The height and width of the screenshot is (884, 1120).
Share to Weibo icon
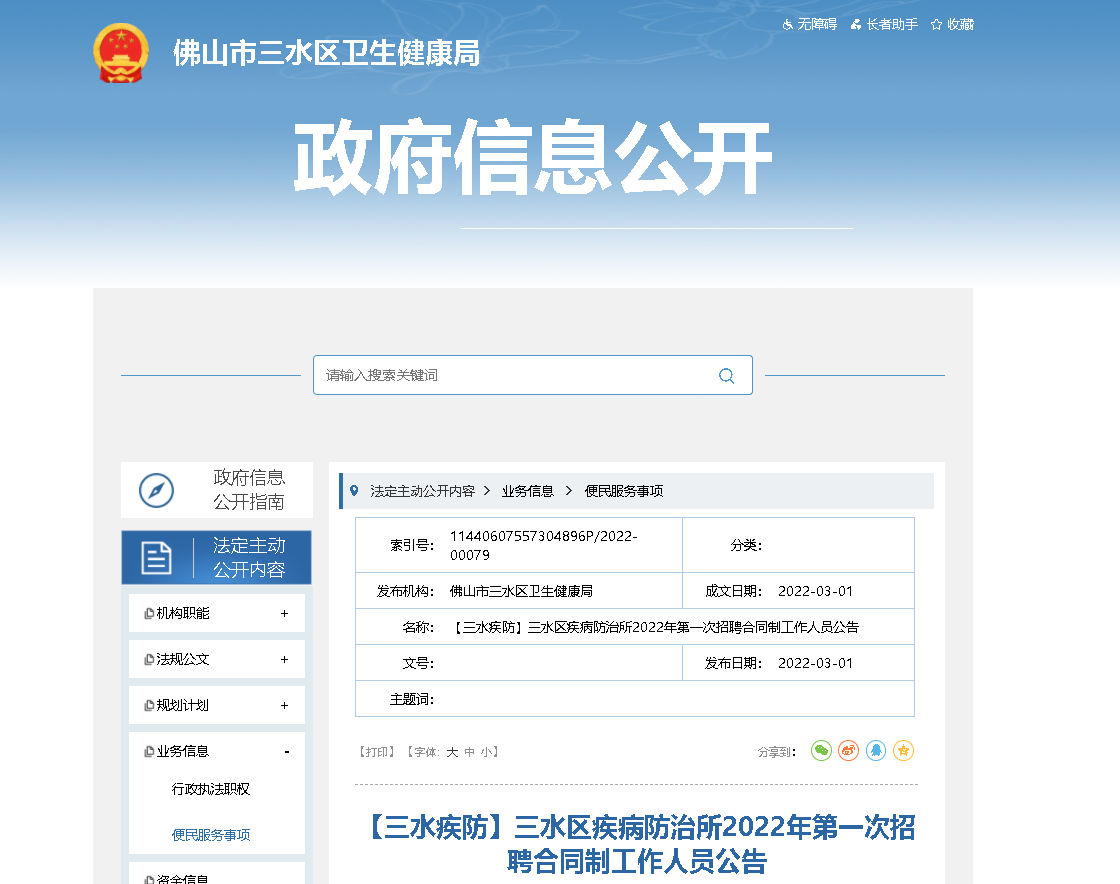tap(849, 750)
